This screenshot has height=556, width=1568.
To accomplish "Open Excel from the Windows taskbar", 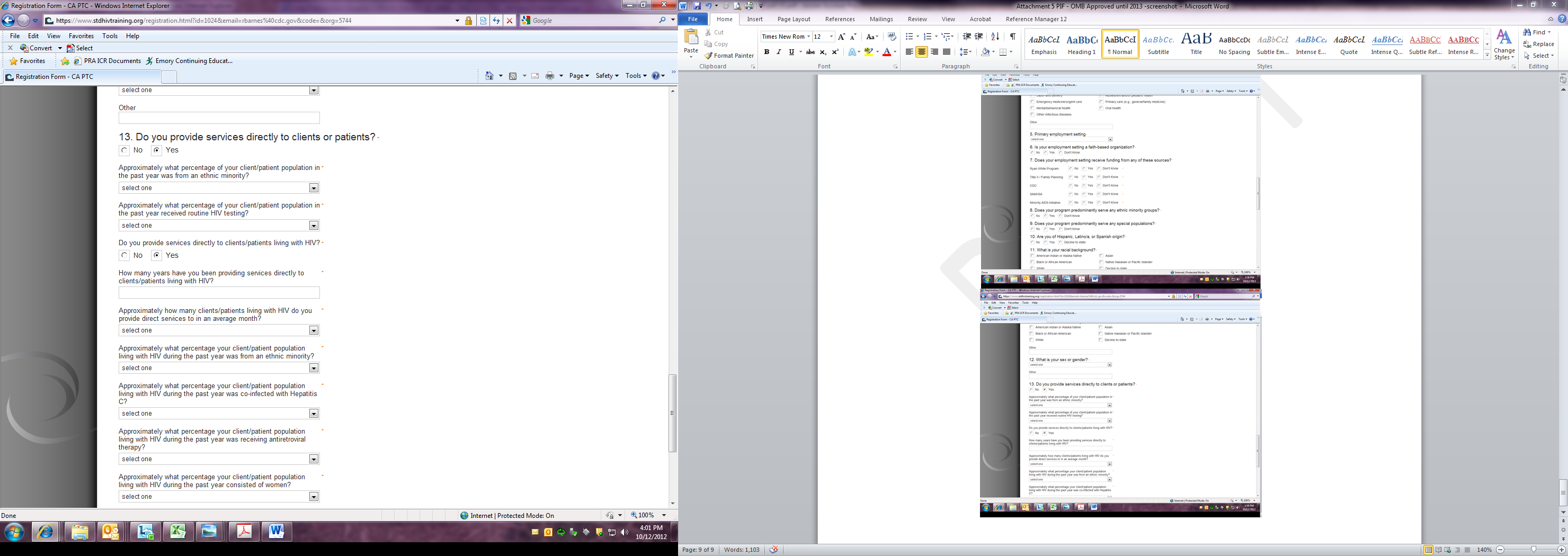I will [178, 532].
